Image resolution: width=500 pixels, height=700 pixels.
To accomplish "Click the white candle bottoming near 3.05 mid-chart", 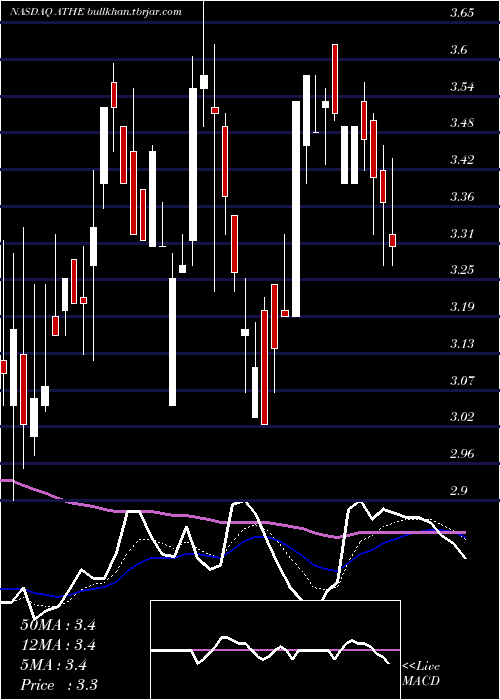I will pyautogui.click(x=172, y=342).
